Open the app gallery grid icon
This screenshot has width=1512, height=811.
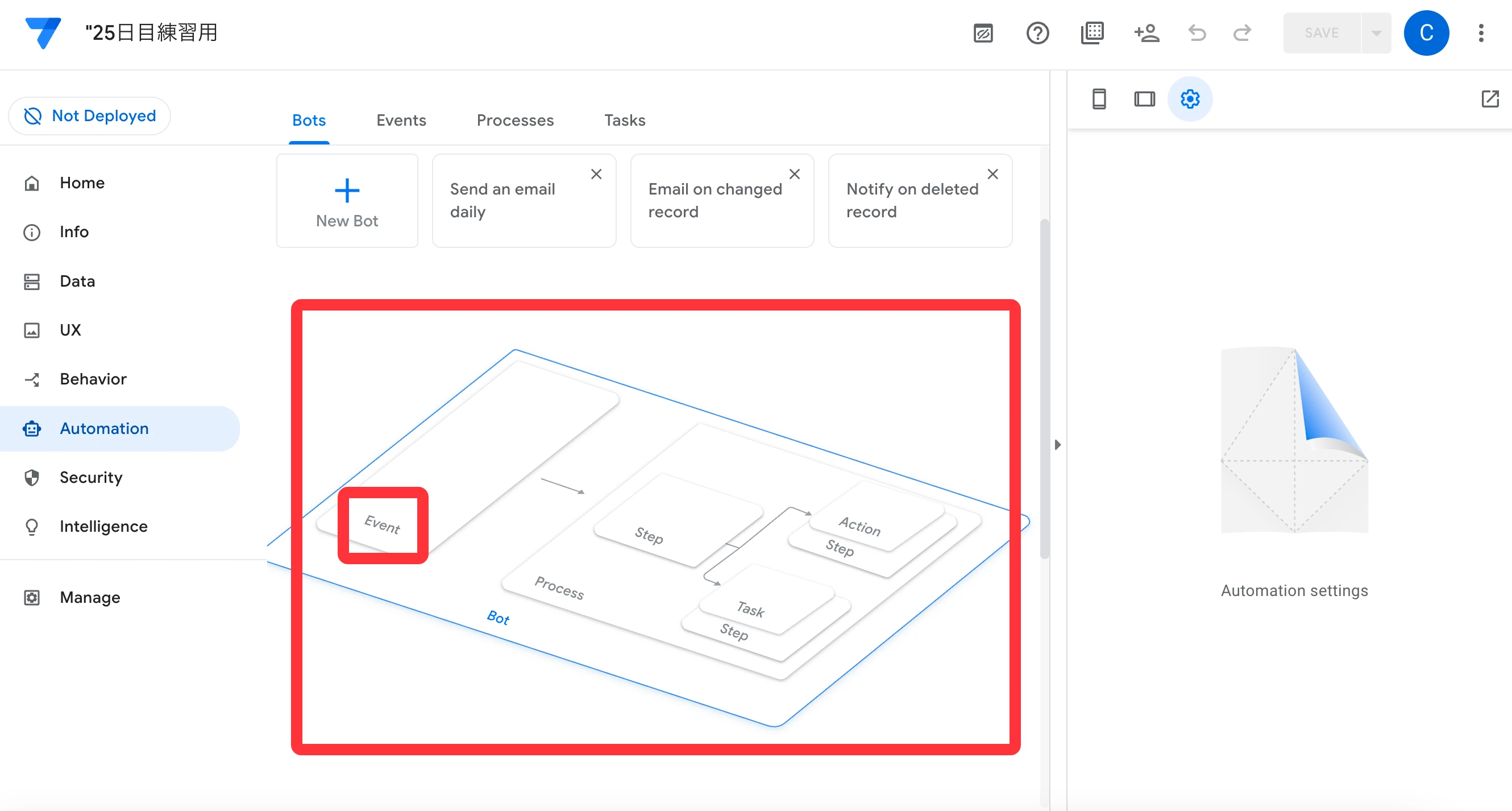point(1092,33)
